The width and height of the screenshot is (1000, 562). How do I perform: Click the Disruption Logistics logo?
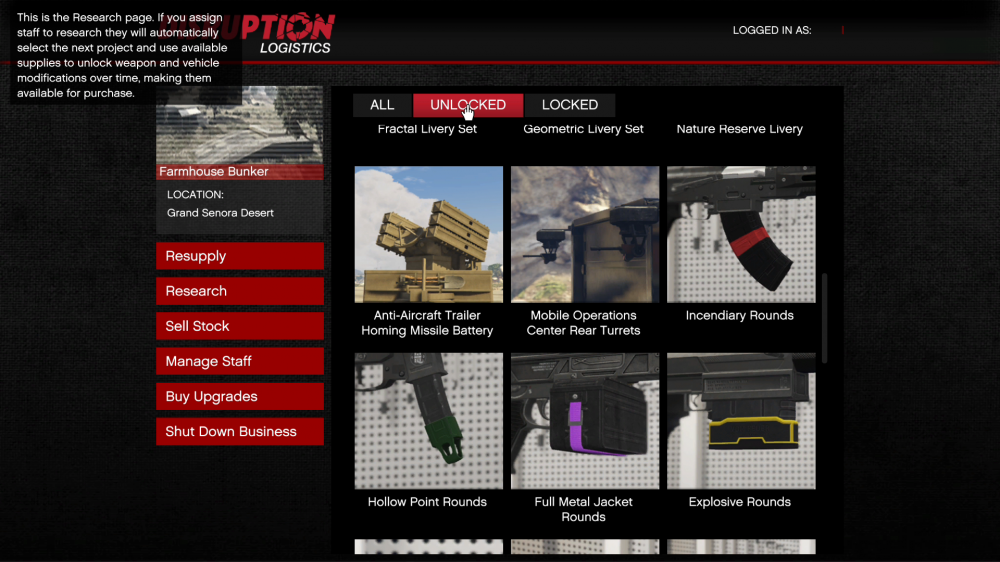click(x=287, y=33)
